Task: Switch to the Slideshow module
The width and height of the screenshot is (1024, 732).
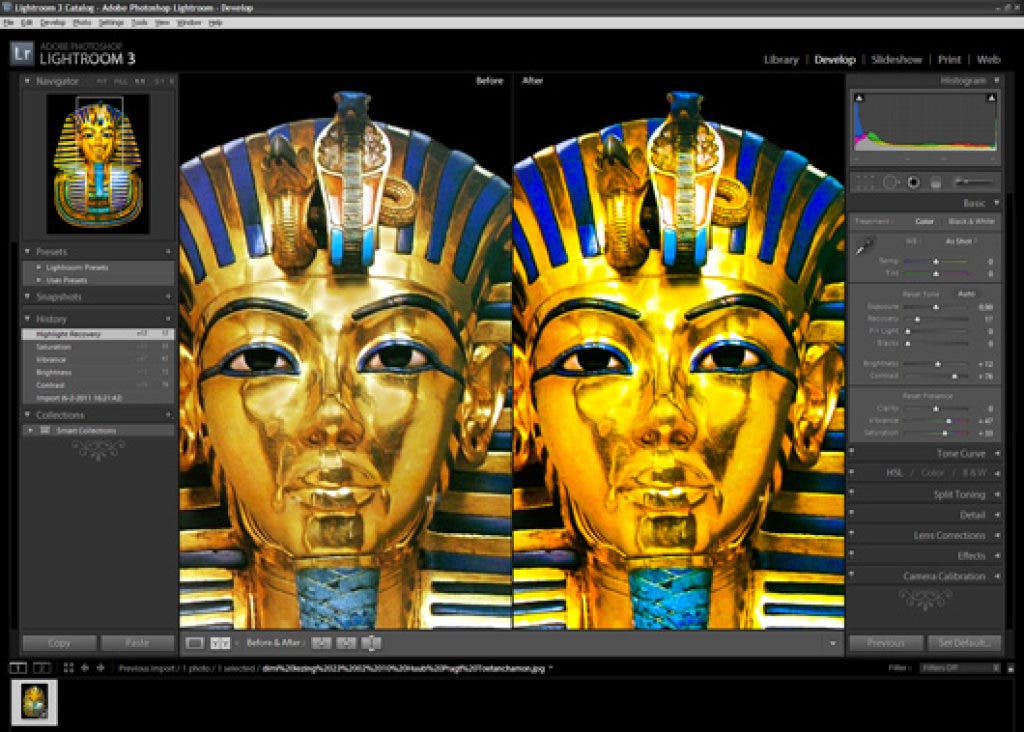Action: tap(897, 59)
